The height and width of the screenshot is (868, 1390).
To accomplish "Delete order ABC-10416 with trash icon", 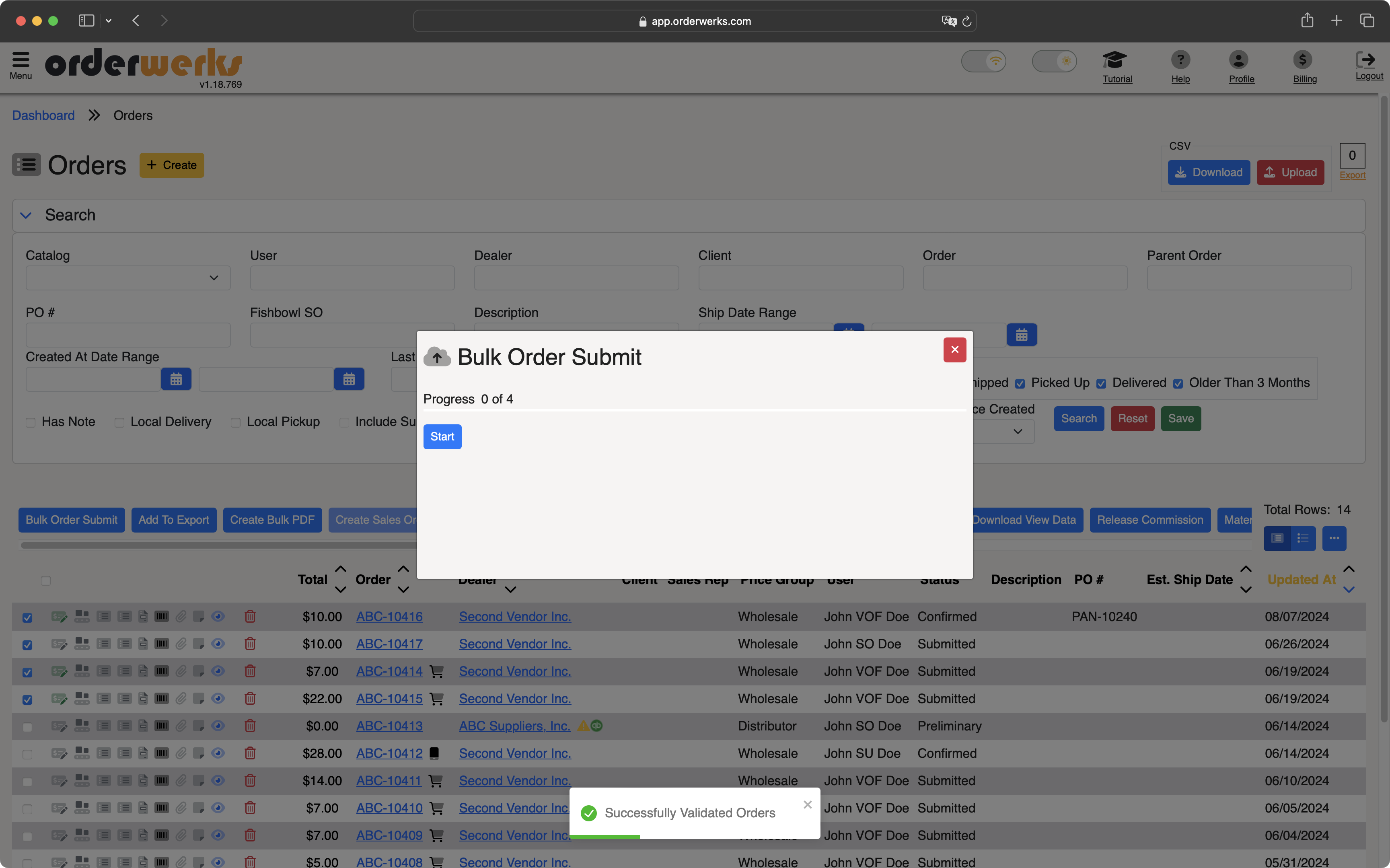I will (x=250, y=617).
